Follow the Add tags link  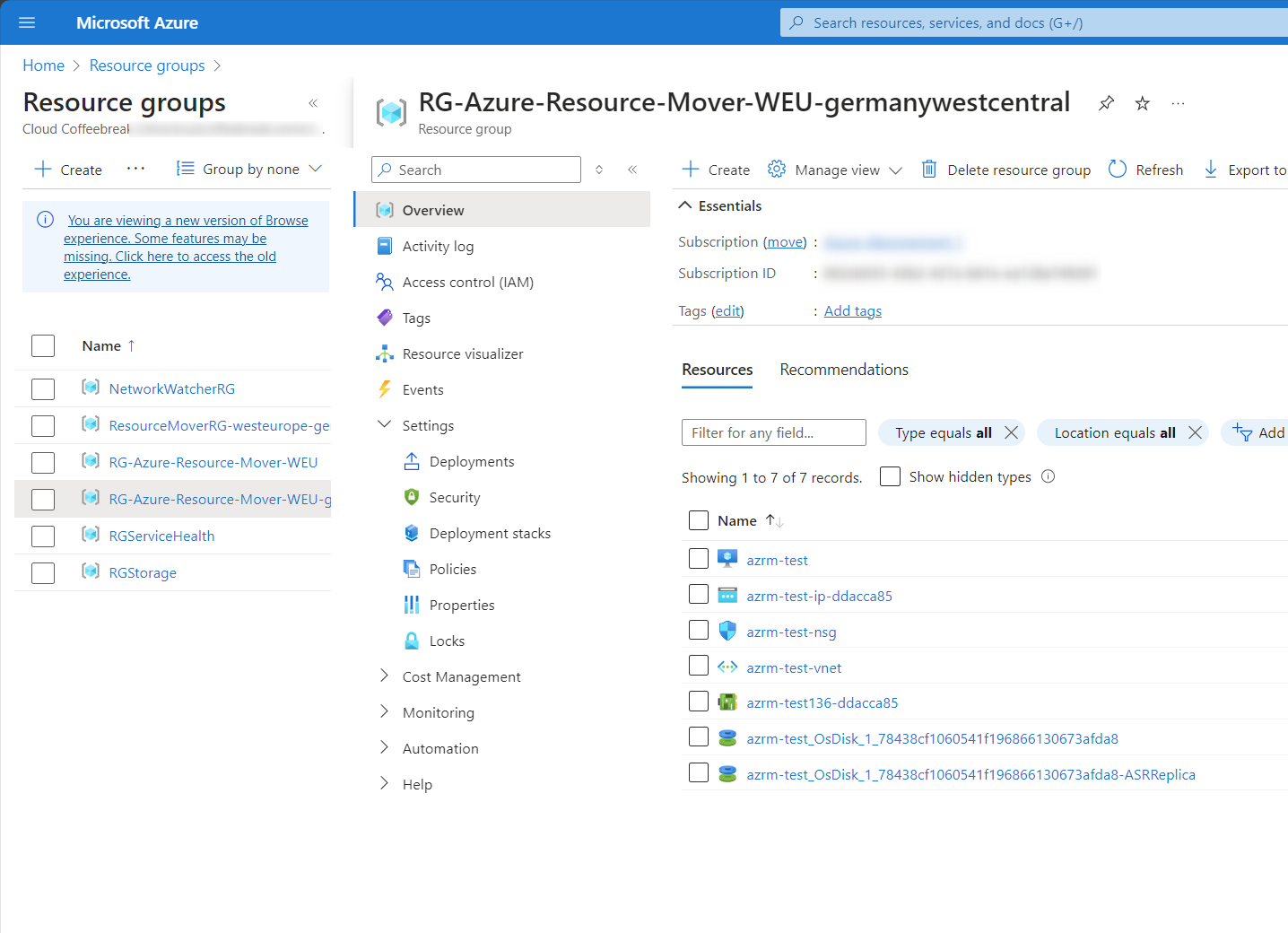pos(851,310)
